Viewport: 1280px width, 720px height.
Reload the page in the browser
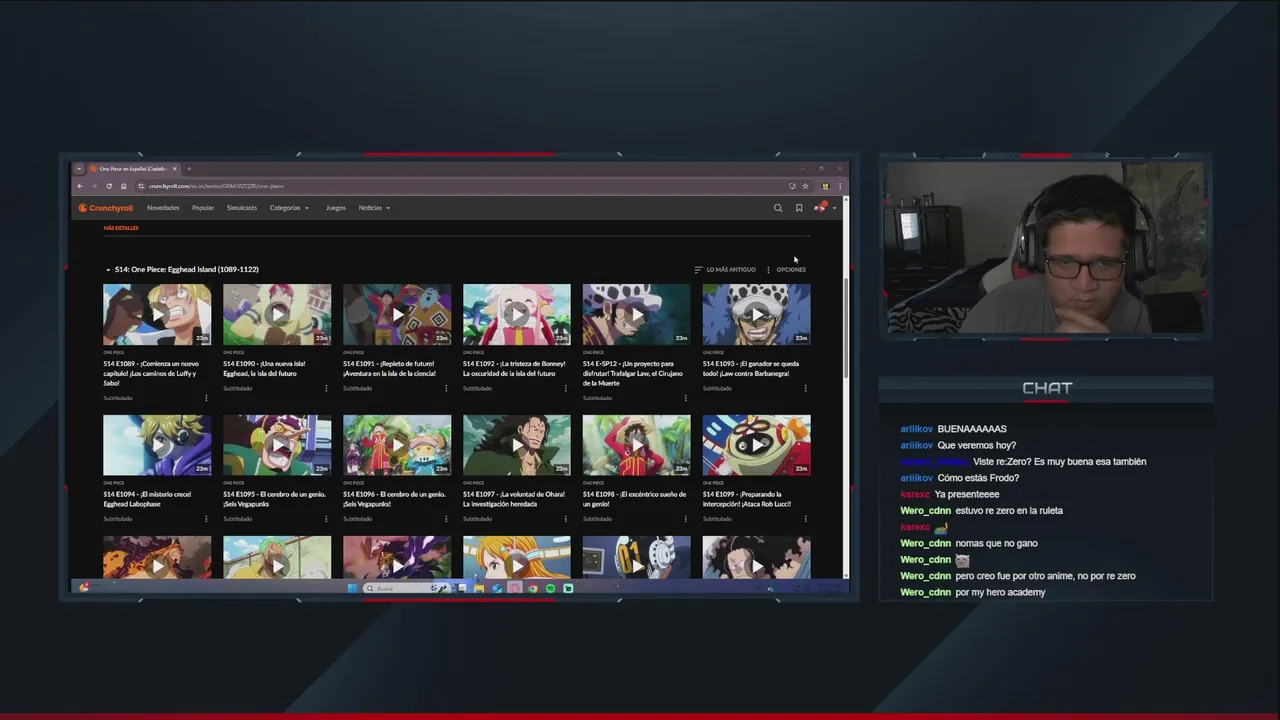pos(109,186)
